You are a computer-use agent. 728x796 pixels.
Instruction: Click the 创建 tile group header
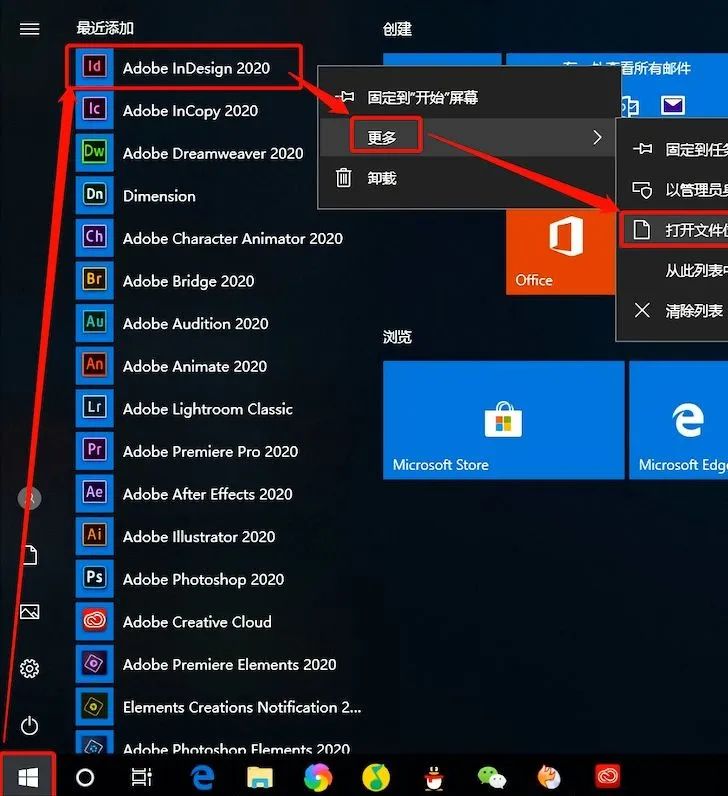tap(397, 29)
